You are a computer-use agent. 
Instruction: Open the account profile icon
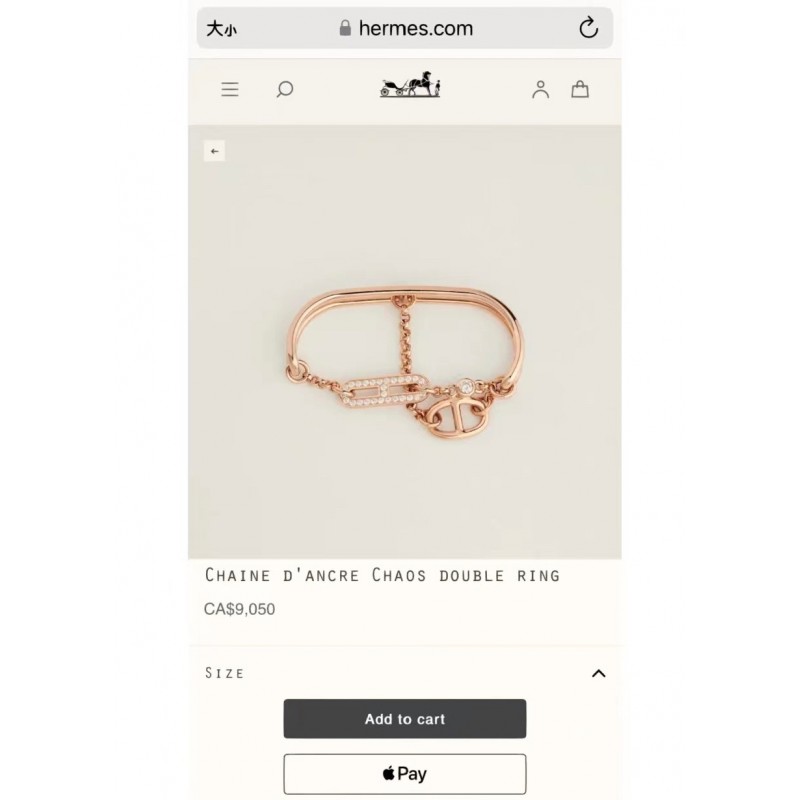(x=540, y=89)
